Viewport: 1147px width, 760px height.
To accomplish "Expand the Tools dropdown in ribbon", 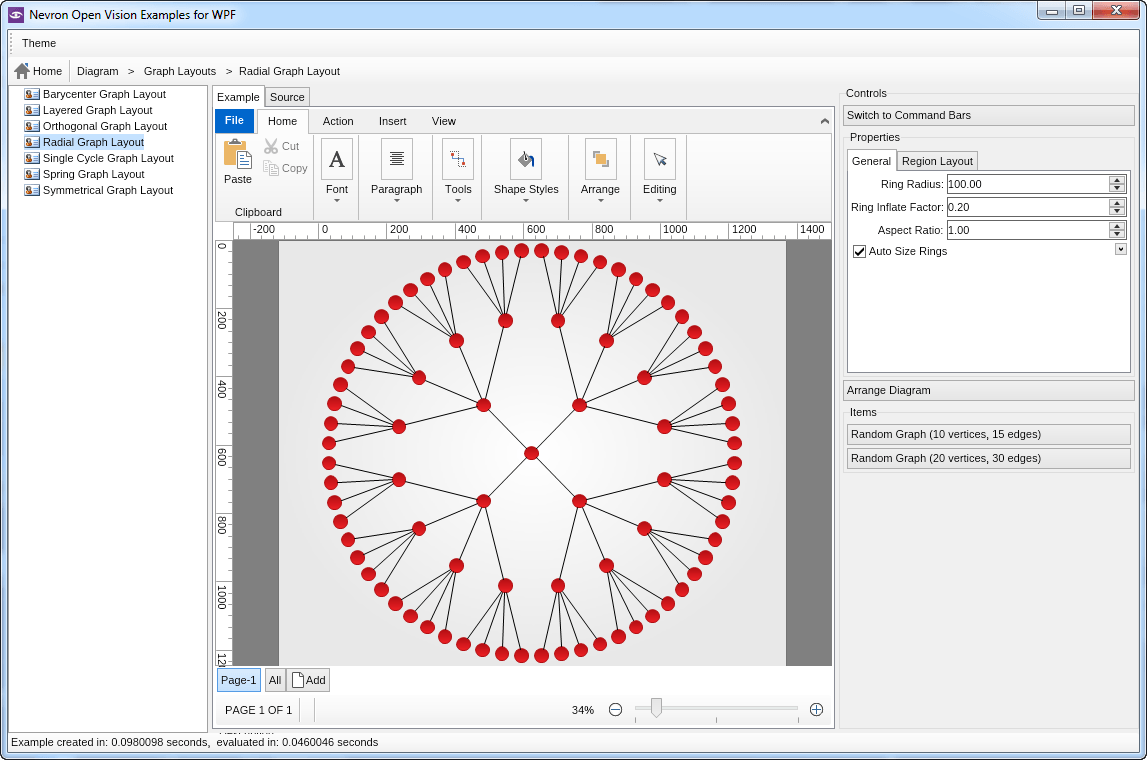I will point(458,199).
